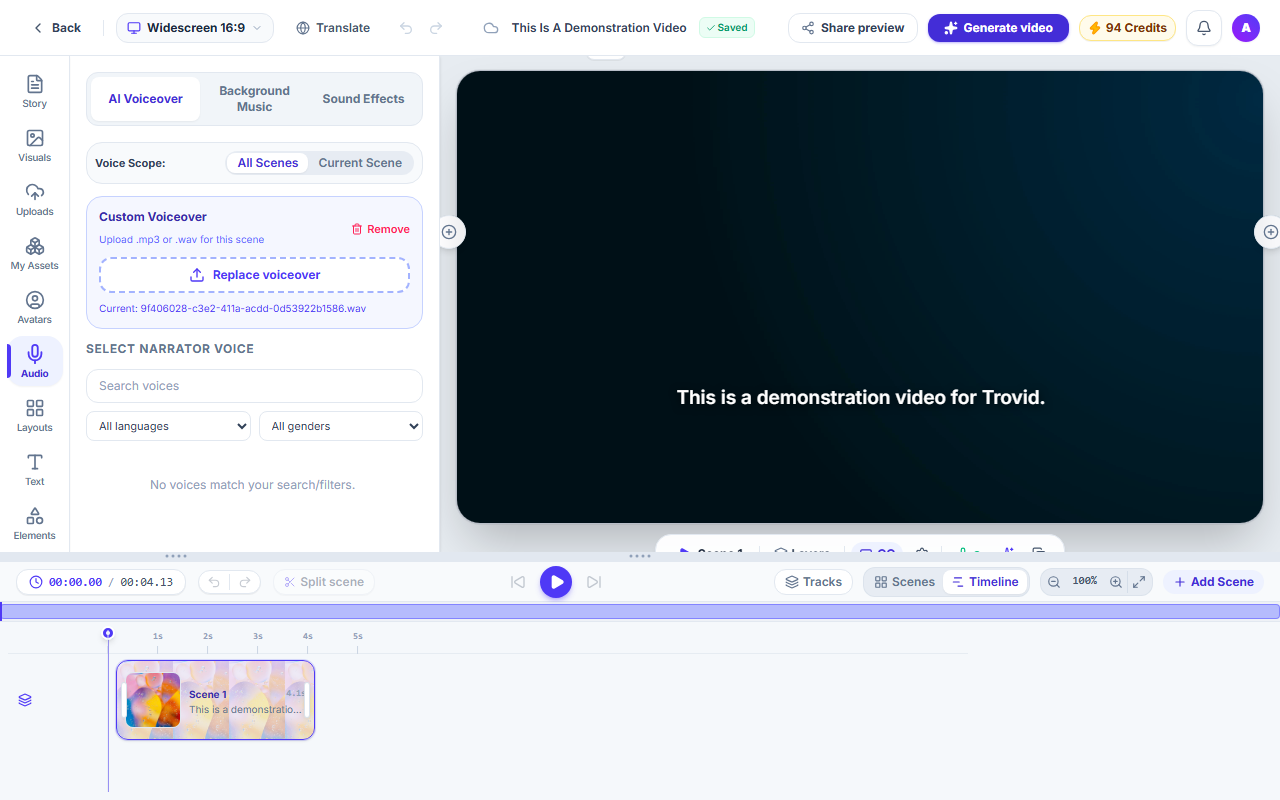Zoom in the timeline
Image resolution: width=1280 pixels, height=800 pixels.
click(x=1116, y=582)
